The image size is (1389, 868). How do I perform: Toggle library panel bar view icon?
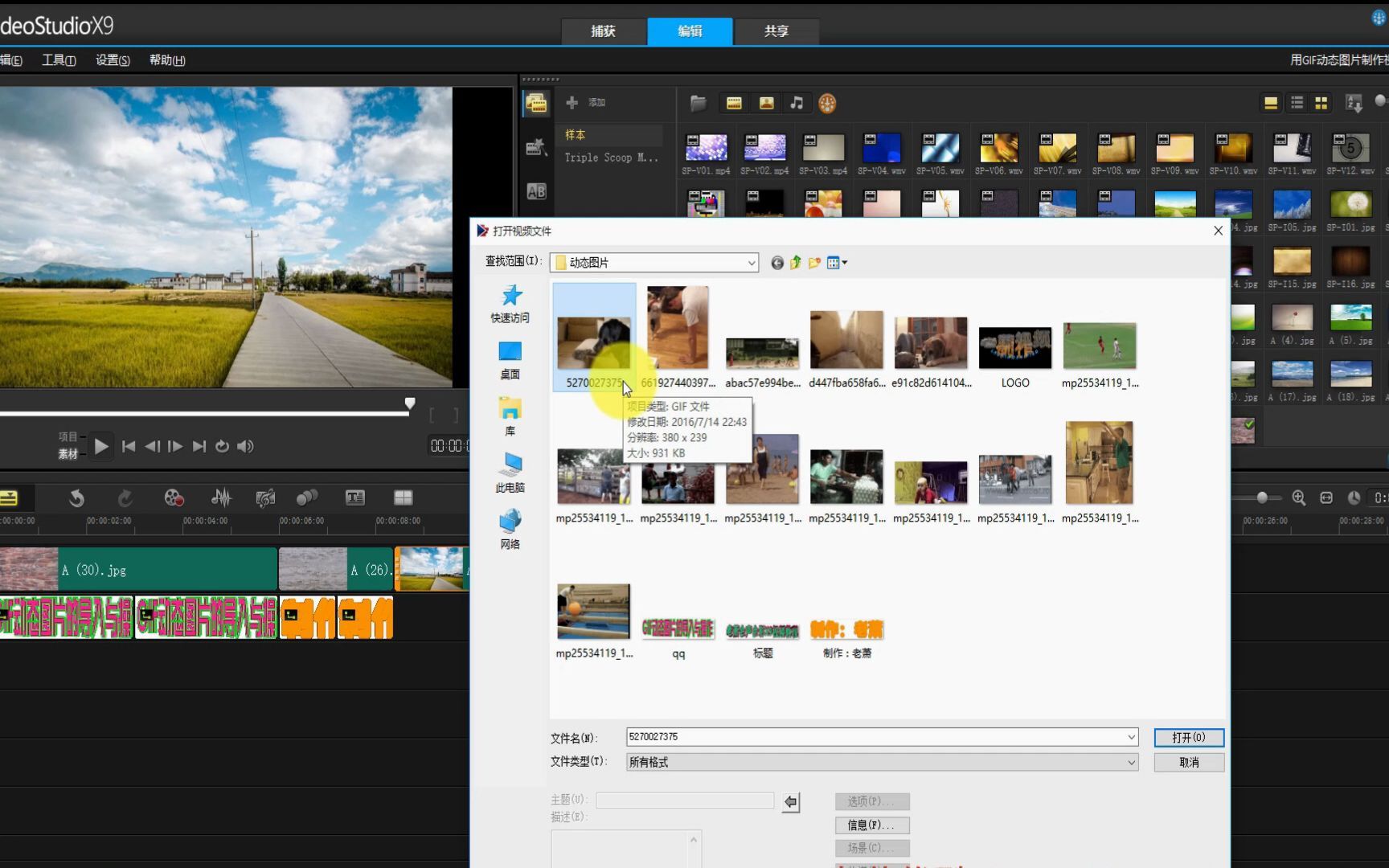click(1271, 103)
